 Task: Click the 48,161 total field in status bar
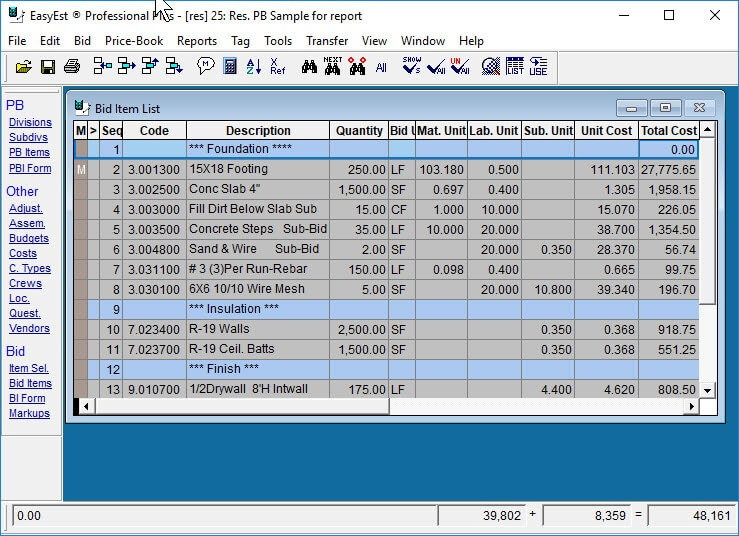pos(691,516)
